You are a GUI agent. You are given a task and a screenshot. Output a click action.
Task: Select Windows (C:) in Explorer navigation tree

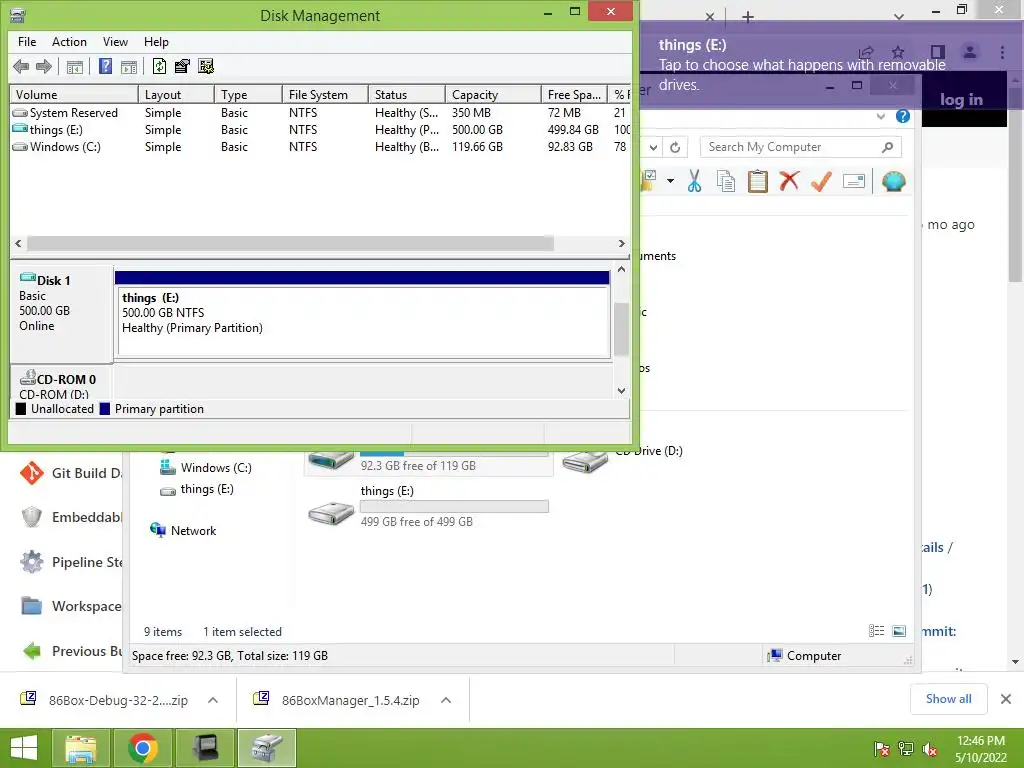pyautogui.click(x=206, y=468)
